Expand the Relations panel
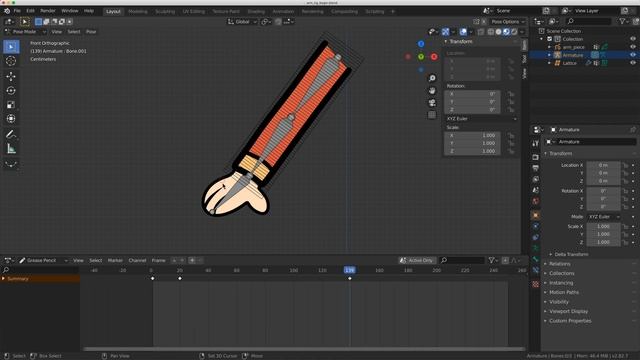Screen dimensions: 640x360 pyautogui.click(x=559, y=264)
